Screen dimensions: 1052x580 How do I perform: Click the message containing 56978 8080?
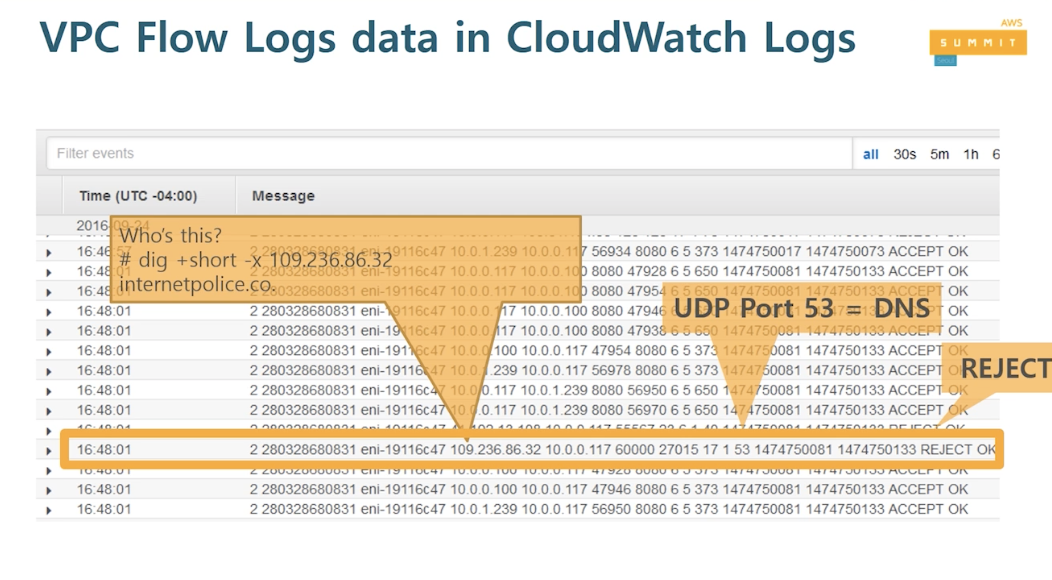[609, 370]
